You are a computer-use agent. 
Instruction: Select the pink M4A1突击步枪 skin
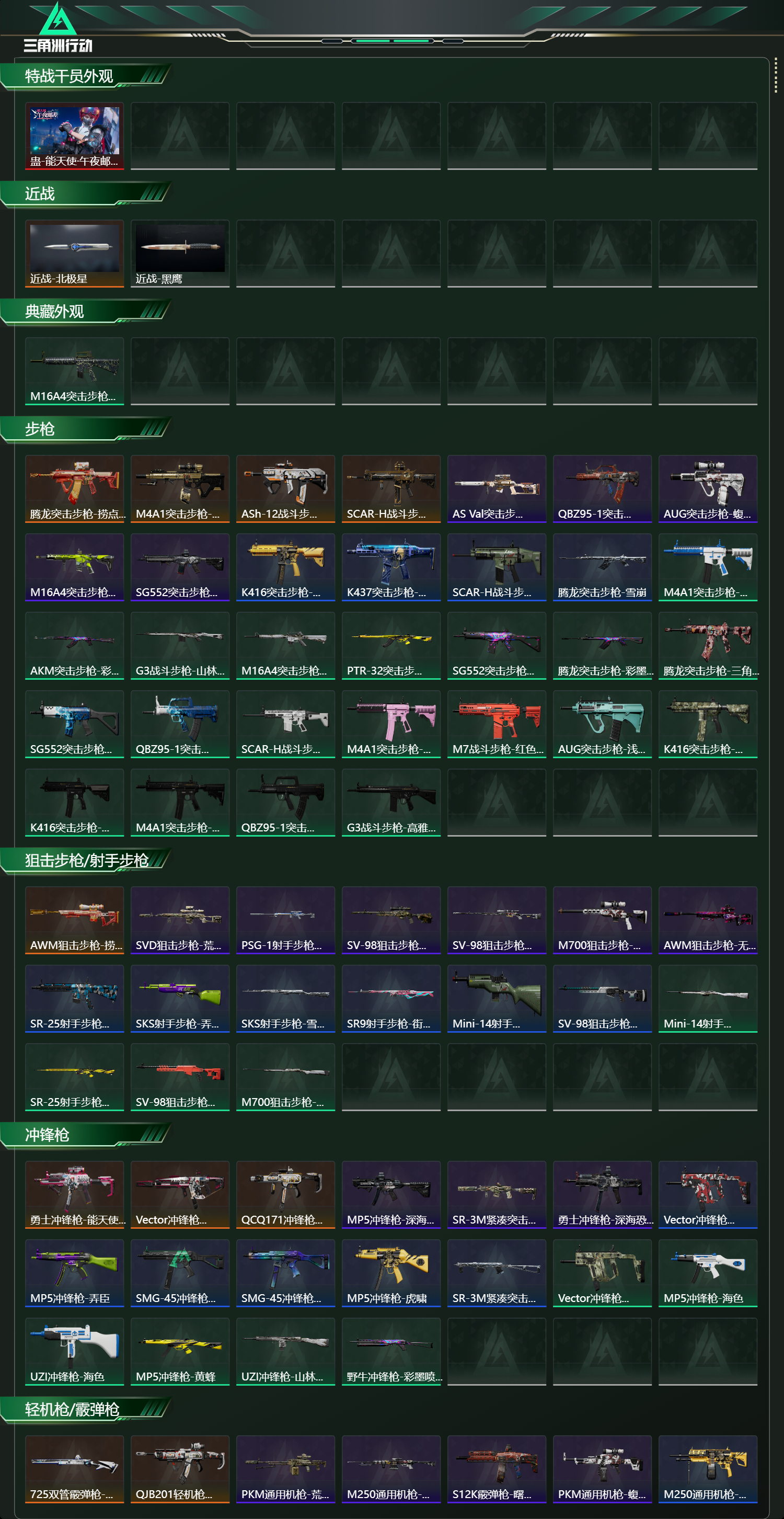[x=391, y=724]
